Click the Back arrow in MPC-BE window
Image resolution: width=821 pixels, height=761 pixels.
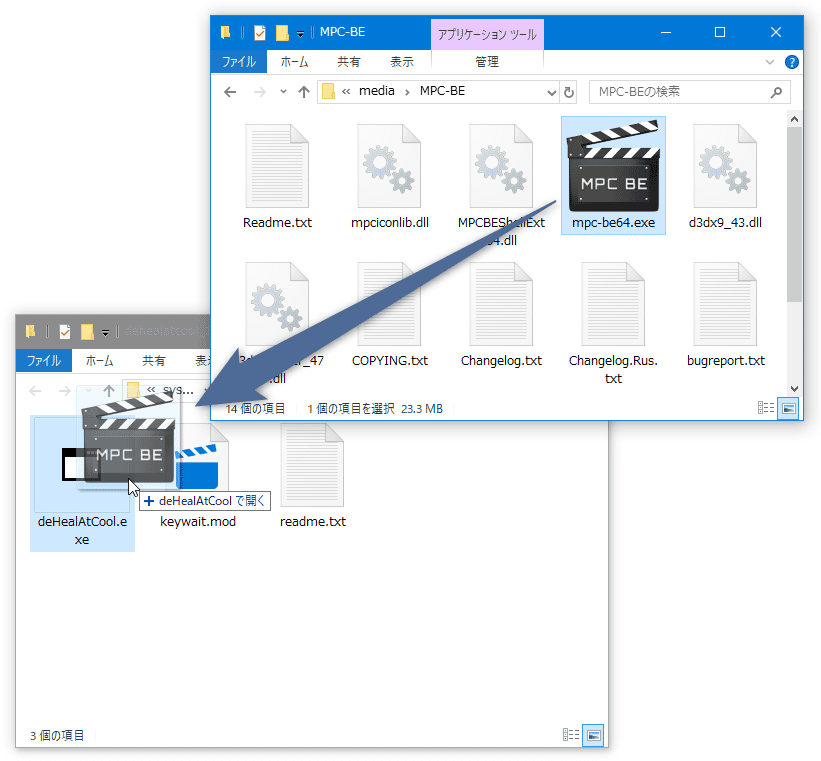pyautogui.click(x=230, y=92)
